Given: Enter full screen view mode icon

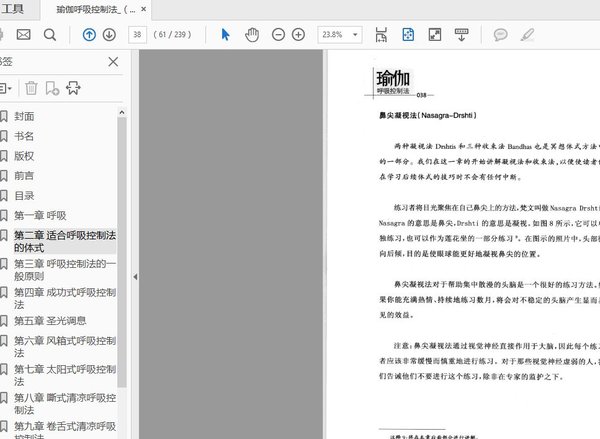Looking at the screenshot, I should coord(435,35).
